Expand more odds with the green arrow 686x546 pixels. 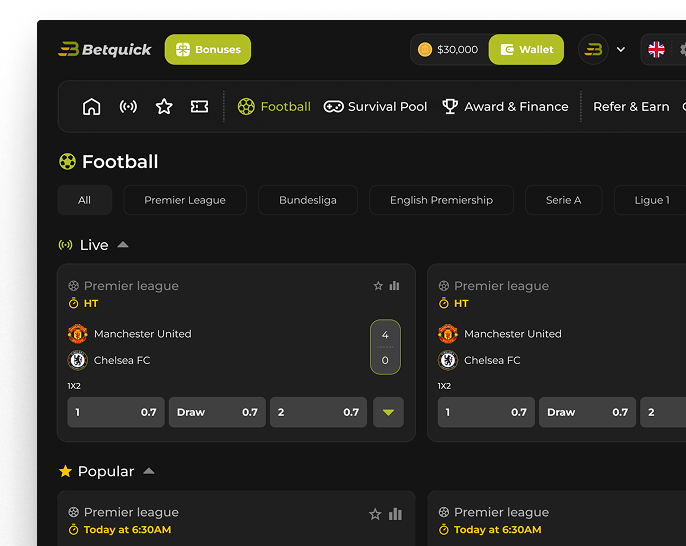tap(388, 412)
